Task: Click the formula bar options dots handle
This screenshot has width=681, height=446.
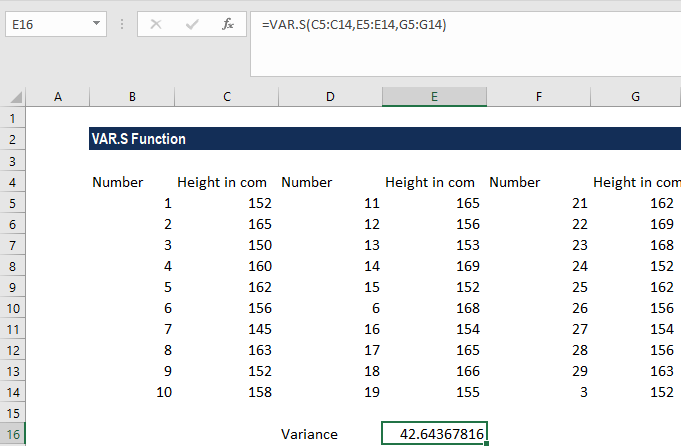Action: pos(122,24)
